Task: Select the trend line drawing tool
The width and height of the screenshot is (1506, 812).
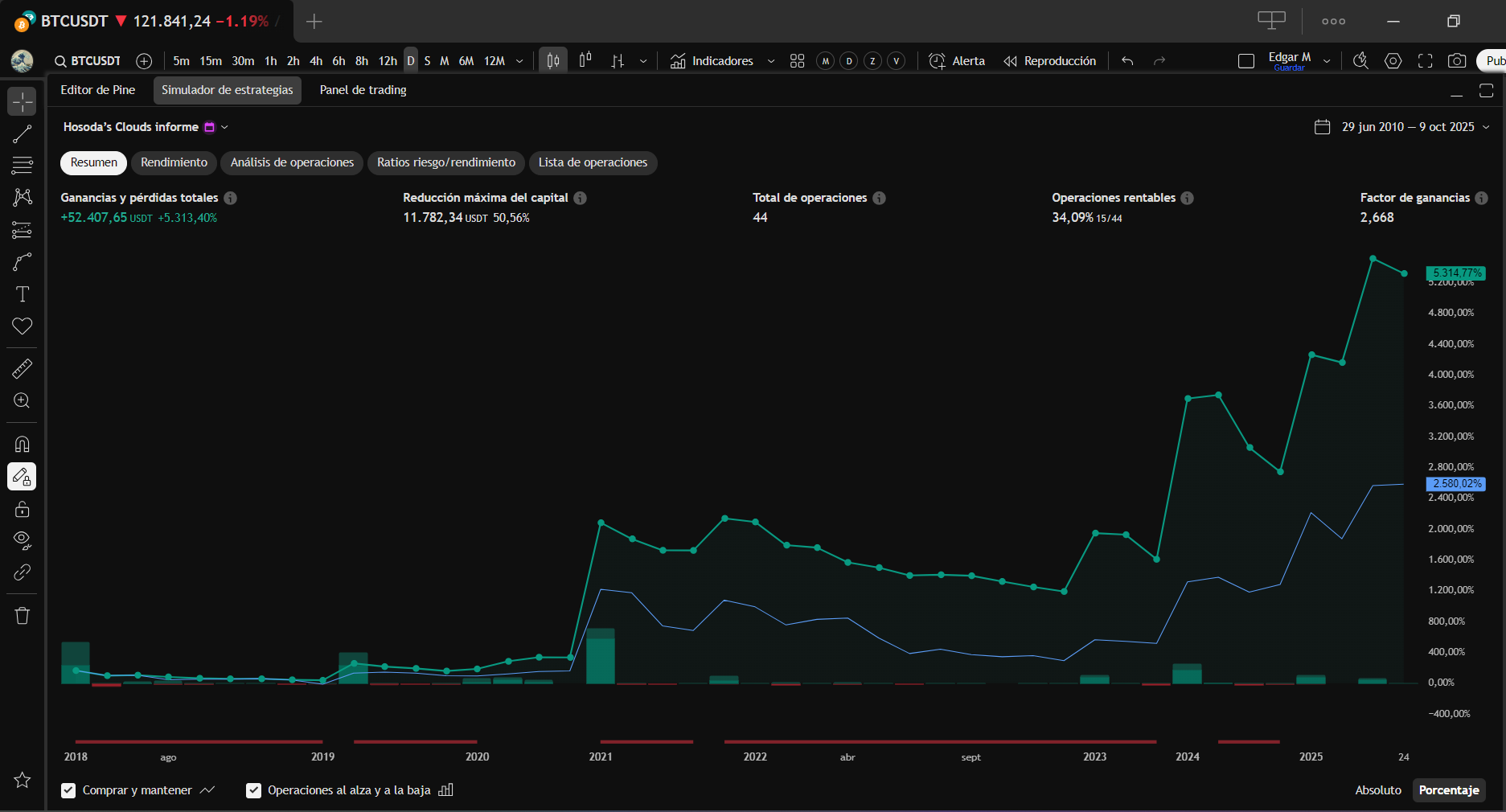Action: click(x=22, y=133)
